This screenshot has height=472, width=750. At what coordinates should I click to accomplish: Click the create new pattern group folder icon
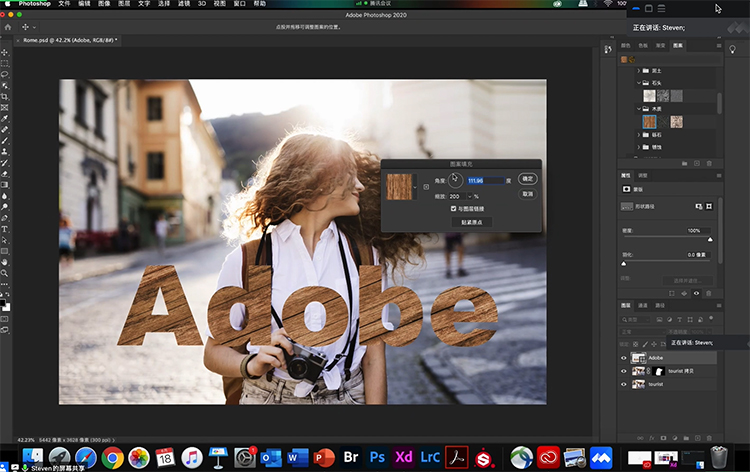coord(685,162)
